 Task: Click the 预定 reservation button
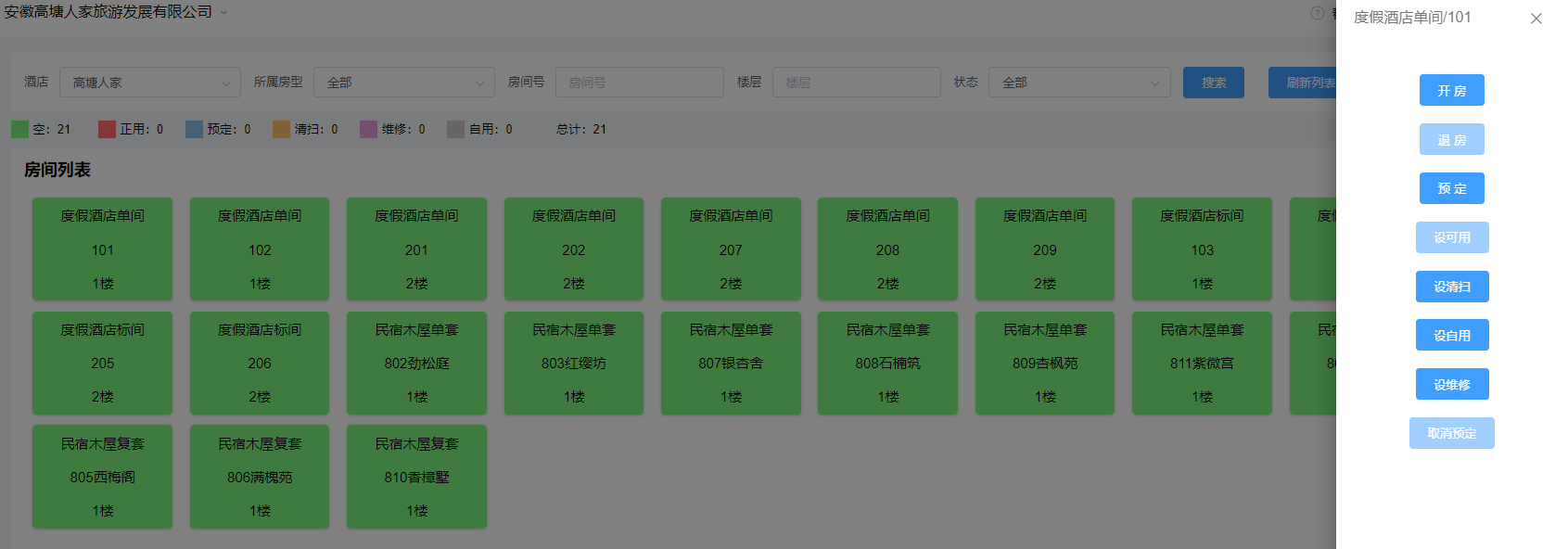(1451, 188)
